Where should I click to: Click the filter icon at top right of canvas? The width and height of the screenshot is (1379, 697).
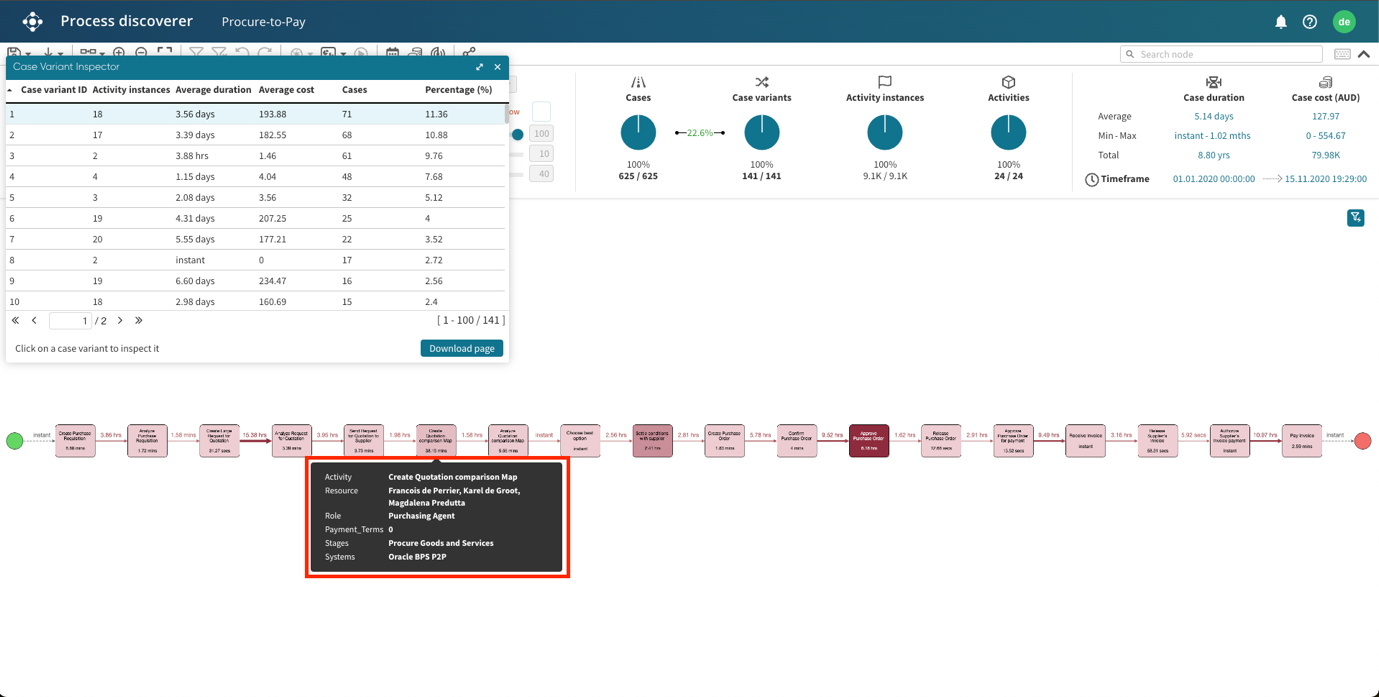[x=1355, y=218]
